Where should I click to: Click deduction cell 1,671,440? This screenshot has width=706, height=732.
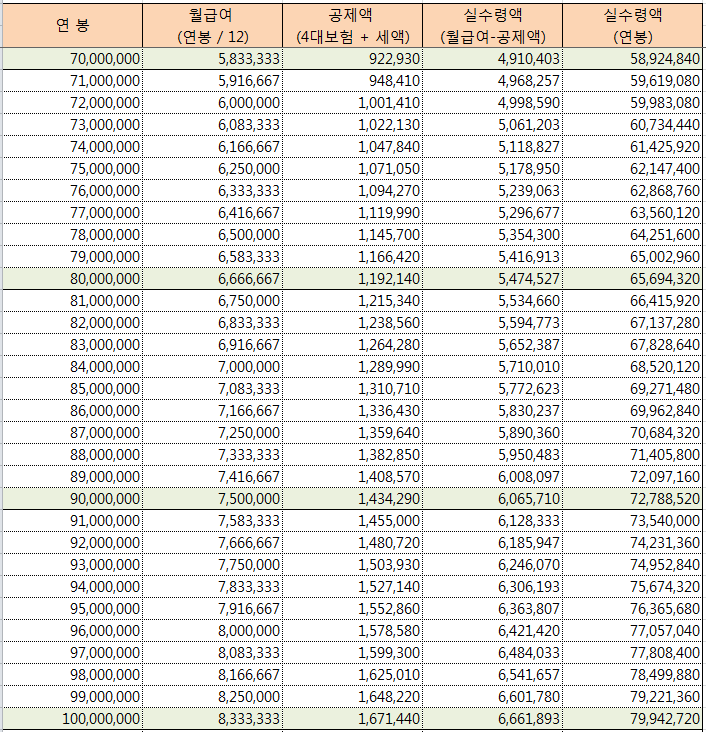pyautogui.click(x=353, y=718)
